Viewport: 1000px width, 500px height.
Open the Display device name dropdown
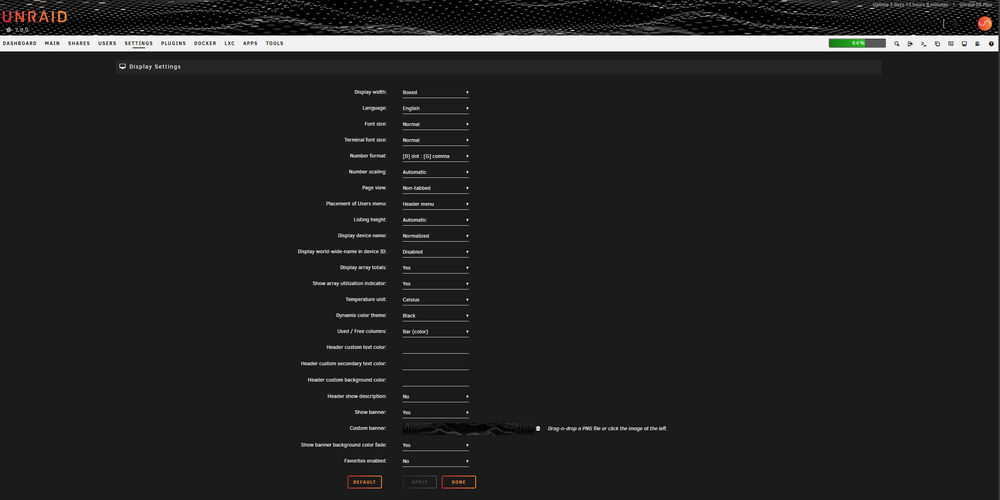tap(436, 236)
